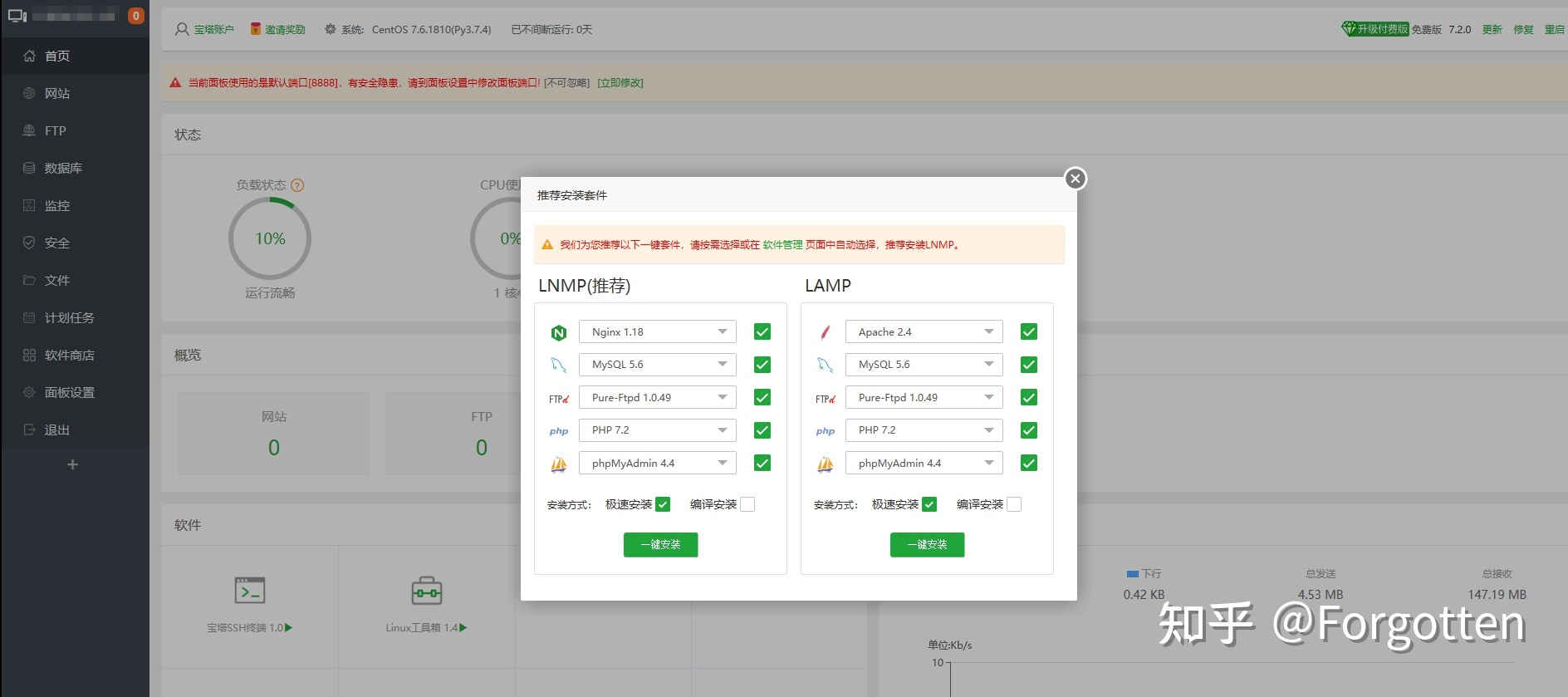This screenshot has height=697, width=1568.
Task: Click the Apache feather icon in LAMP
Action: [826, 333]
